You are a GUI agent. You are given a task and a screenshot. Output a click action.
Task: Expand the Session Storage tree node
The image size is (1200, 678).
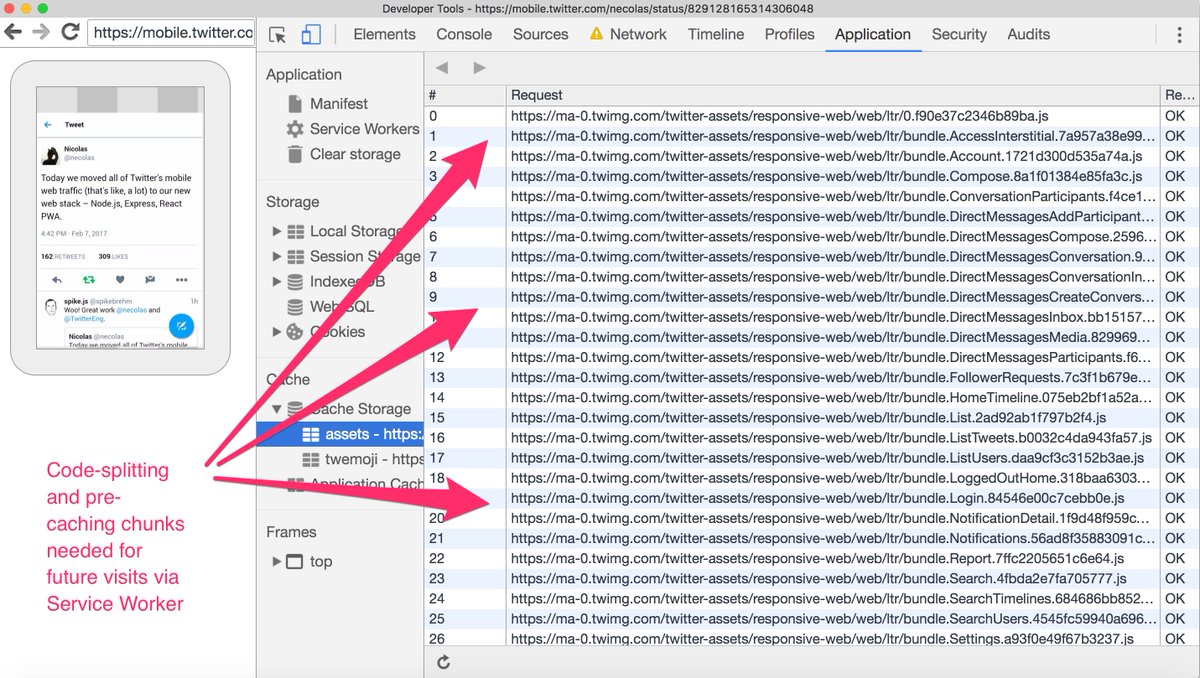click(x=277, y=257)
